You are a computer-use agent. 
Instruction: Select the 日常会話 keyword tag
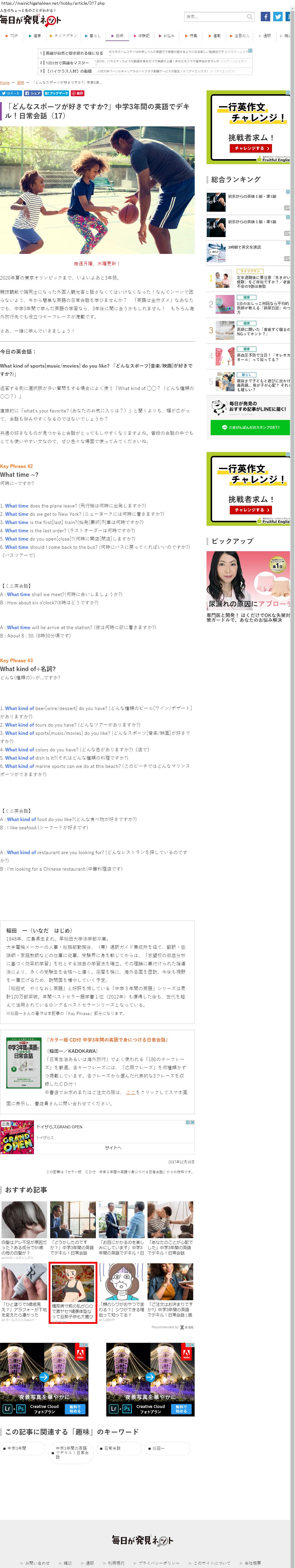click(x=120, y=1449)
